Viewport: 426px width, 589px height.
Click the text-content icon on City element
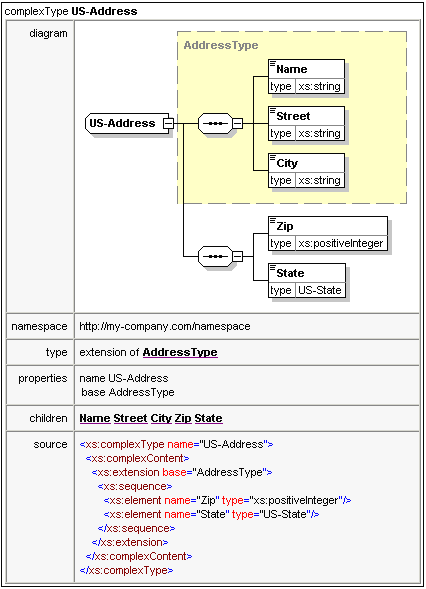273,157
